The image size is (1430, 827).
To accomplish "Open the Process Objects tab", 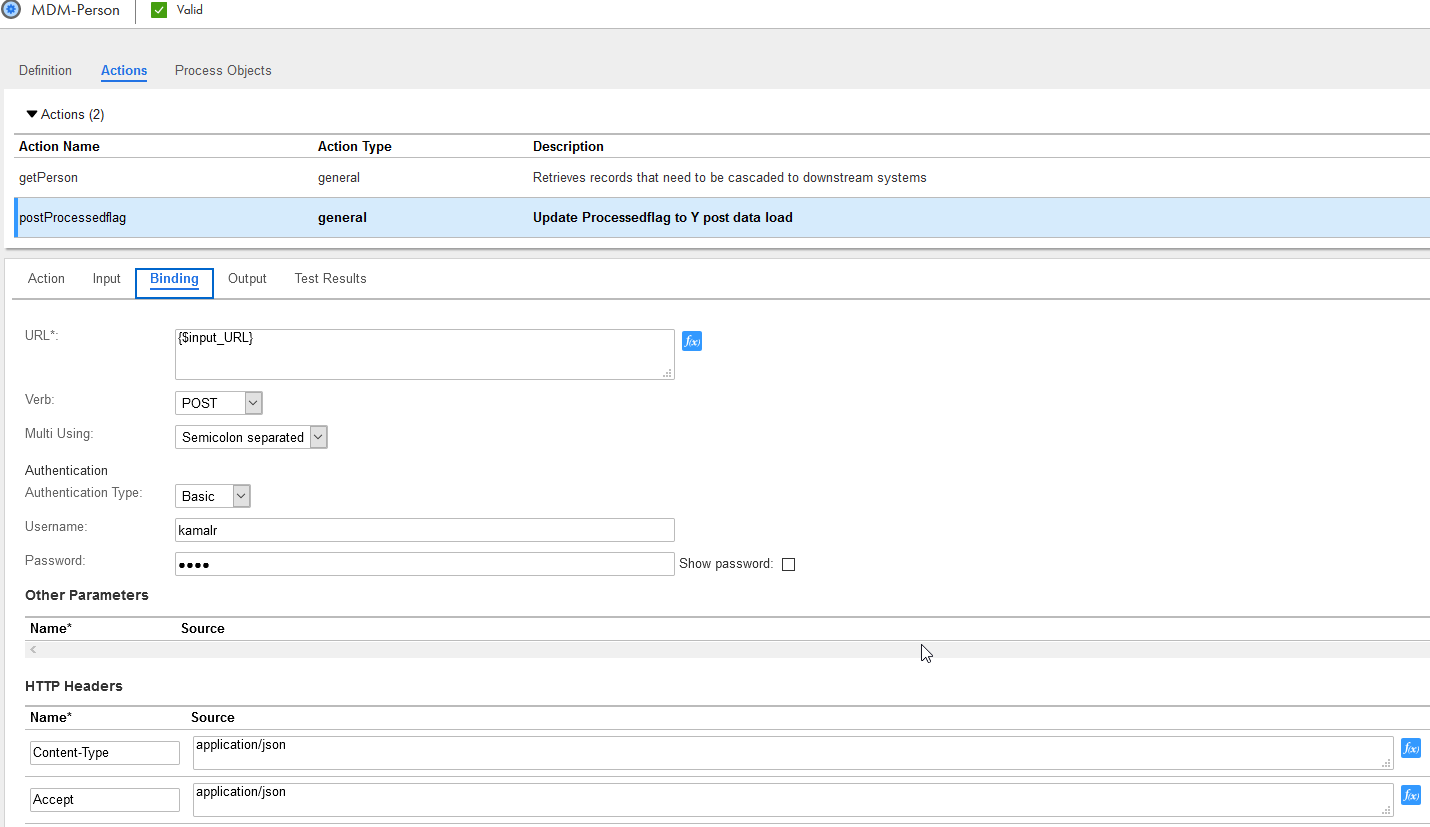I will pos(223,71).
